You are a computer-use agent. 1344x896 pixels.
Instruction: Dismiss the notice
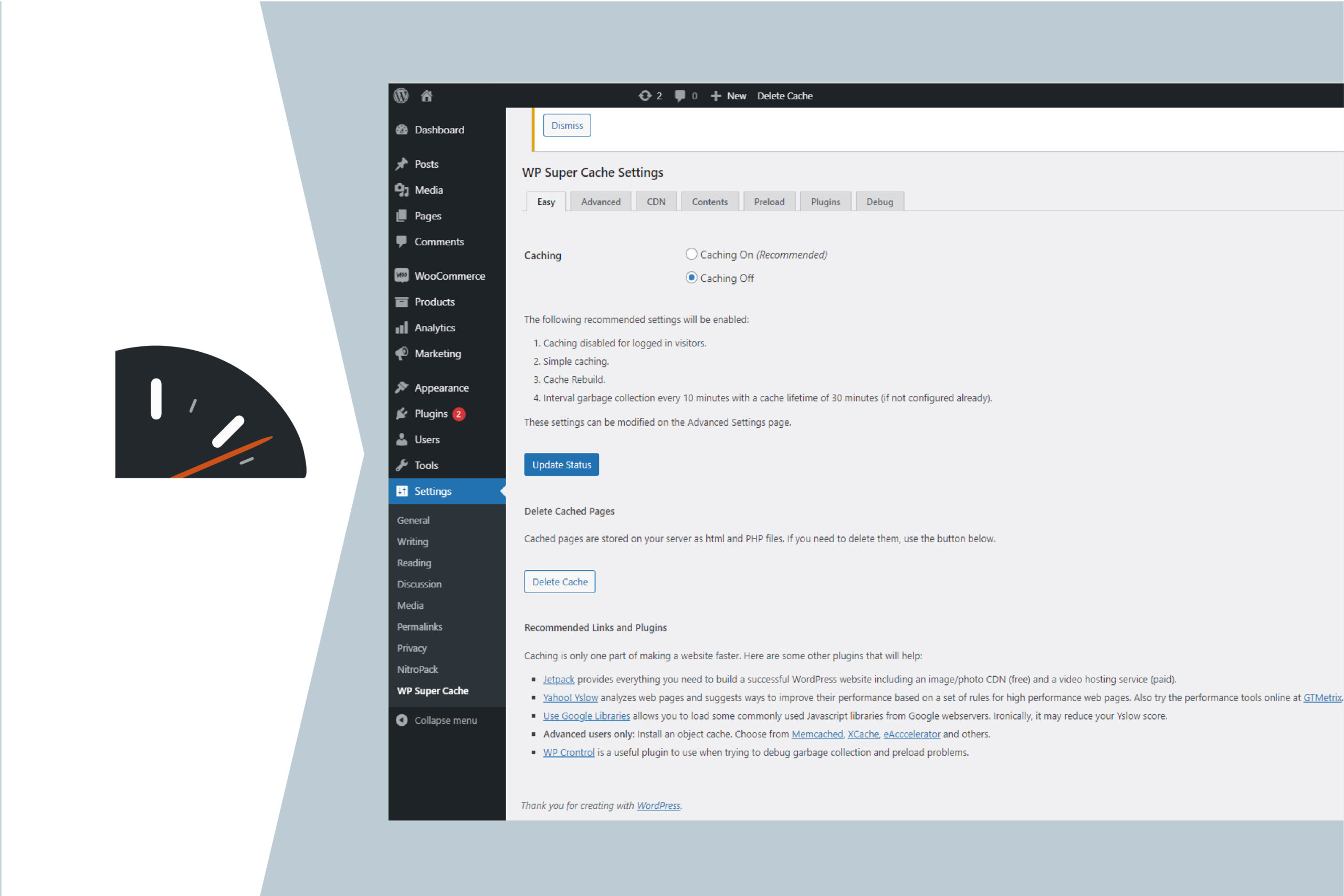[x=567, y=125]
